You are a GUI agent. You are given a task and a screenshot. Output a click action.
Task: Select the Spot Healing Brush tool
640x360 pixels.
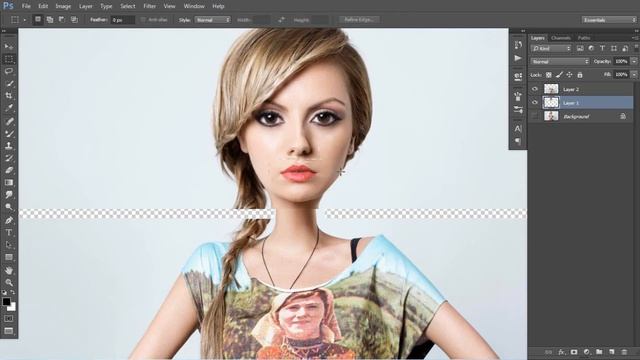[x=9, y=121]
